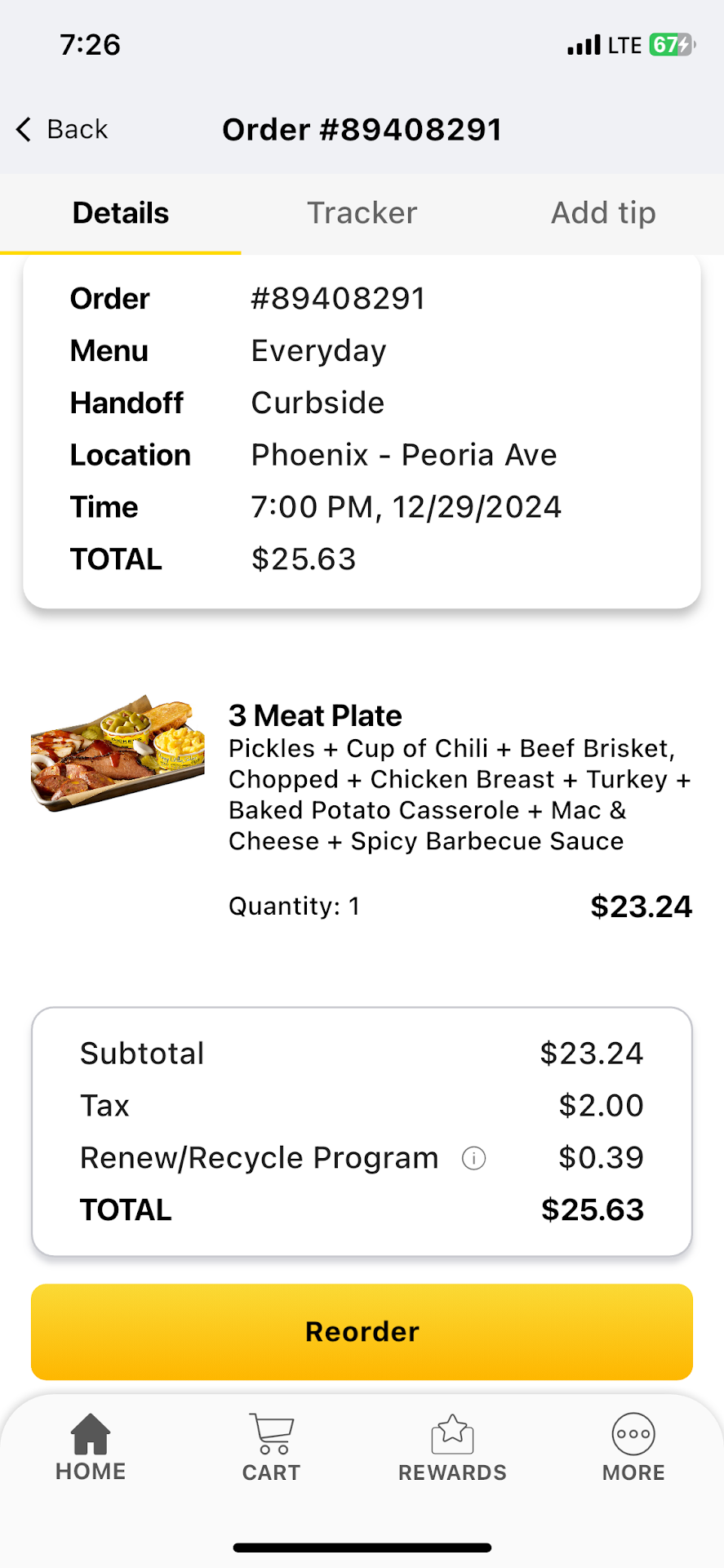Select the Details tab
Screen dimensions: 724x1568
pos(121,213)
